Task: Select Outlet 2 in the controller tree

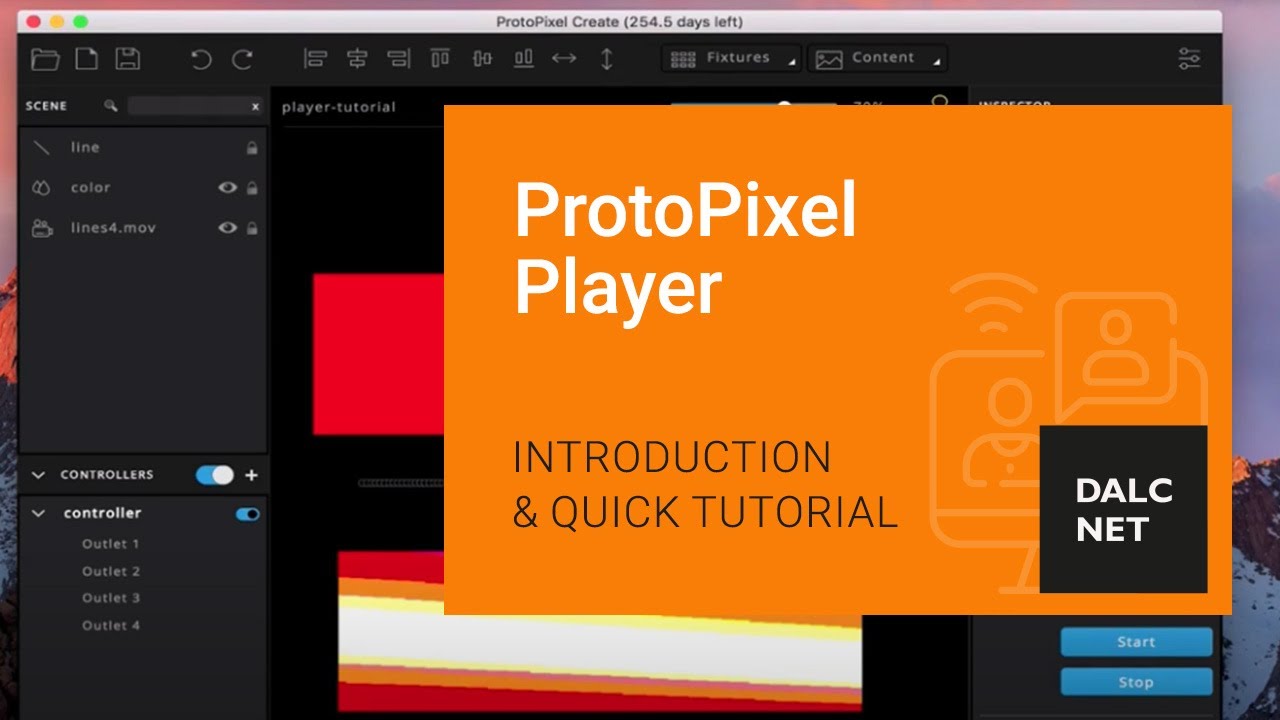Action: pos(111,572)
